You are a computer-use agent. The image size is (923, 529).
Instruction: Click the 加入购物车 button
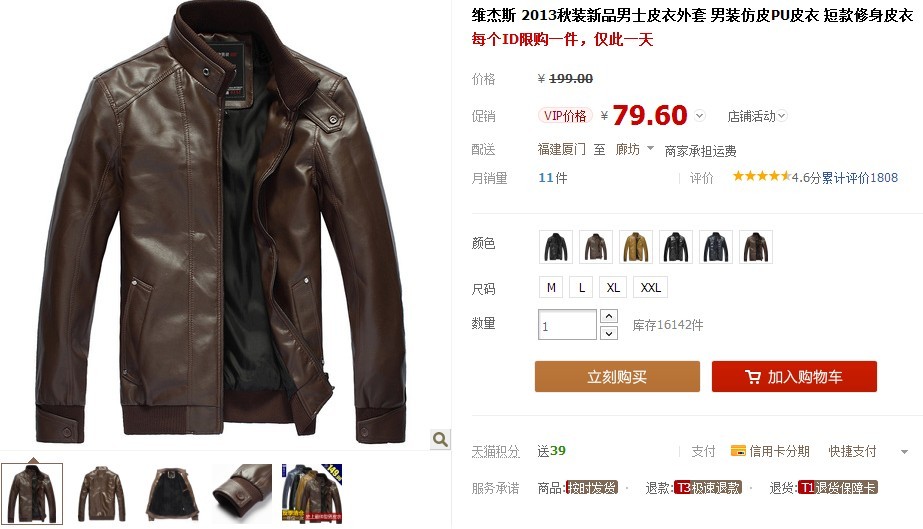[794, 377]
